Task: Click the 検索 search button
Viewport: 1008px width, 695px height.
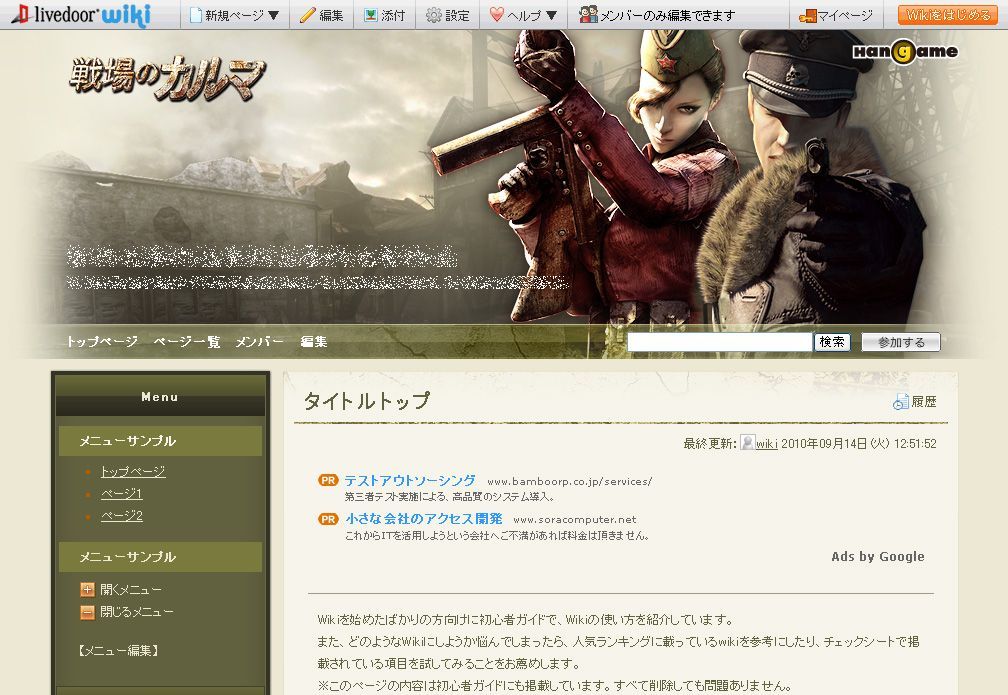Action: 832,342
